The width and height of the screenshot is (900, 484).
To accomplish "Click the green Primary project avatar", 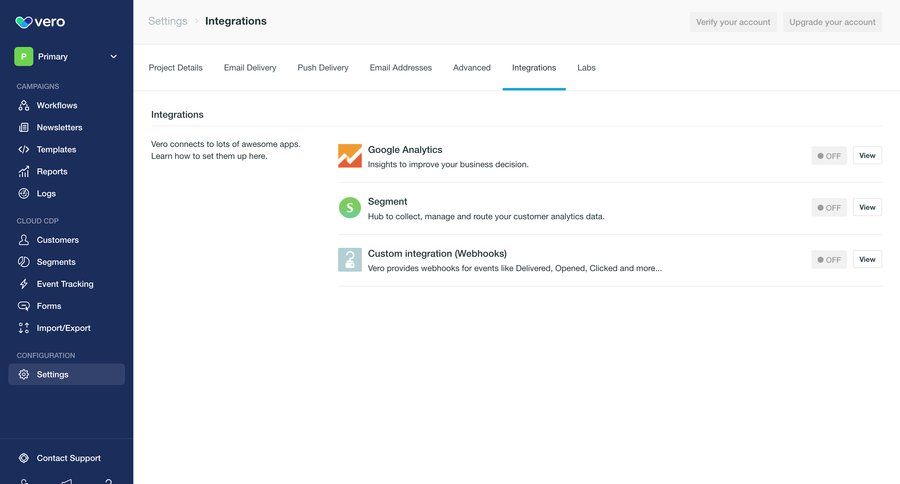I will (24, 56).
